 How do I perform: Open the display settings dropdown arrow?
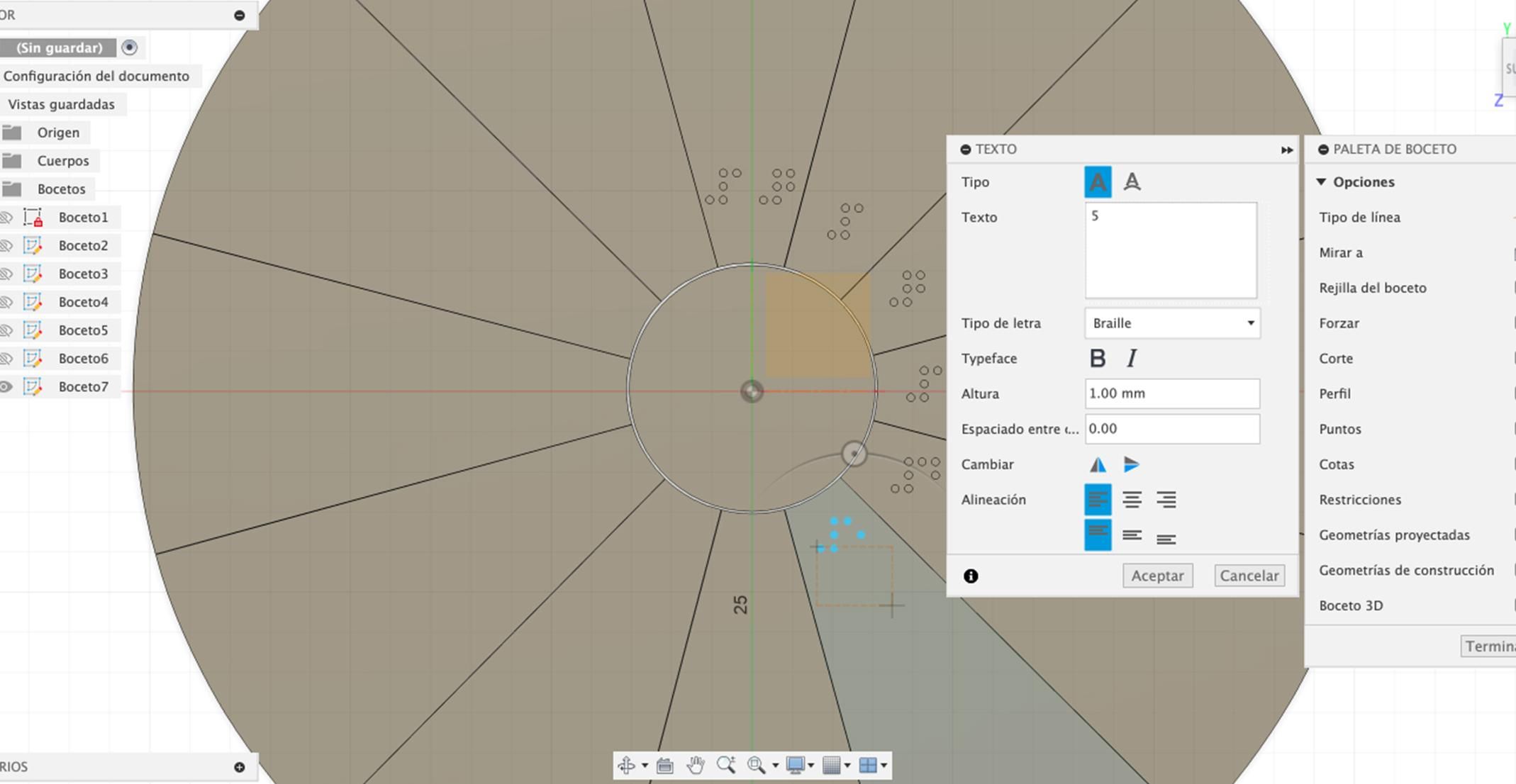pyautogui.click(x=810, y=766)
